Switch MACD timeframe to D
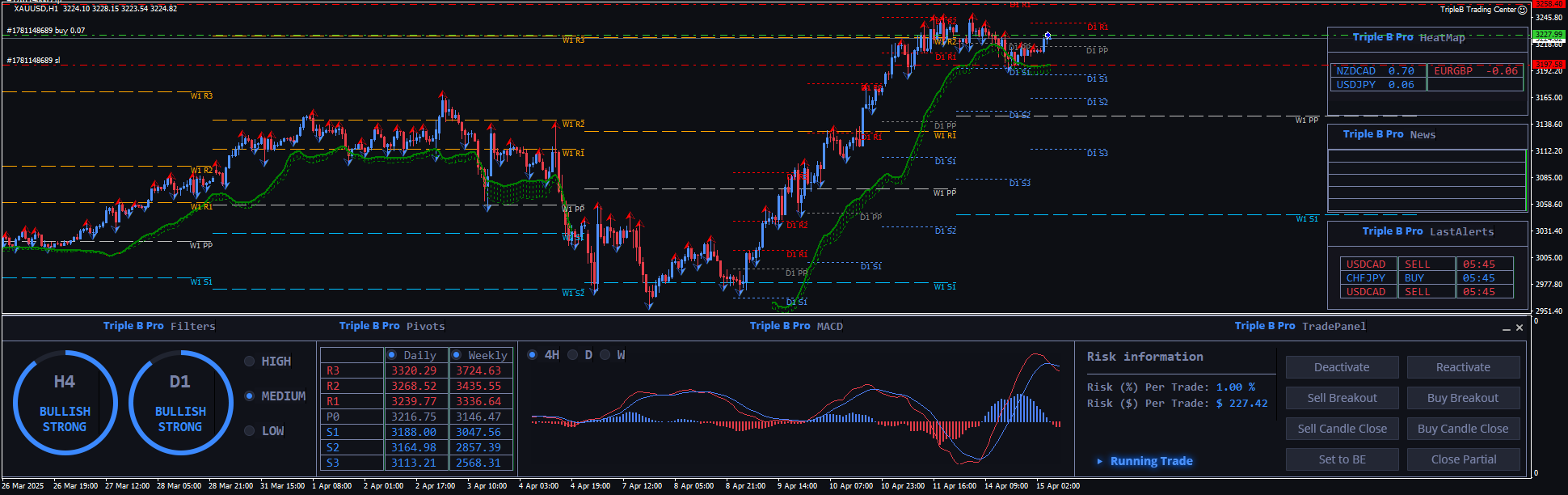This screenshot has width=1568, height=495. [572, 355]
